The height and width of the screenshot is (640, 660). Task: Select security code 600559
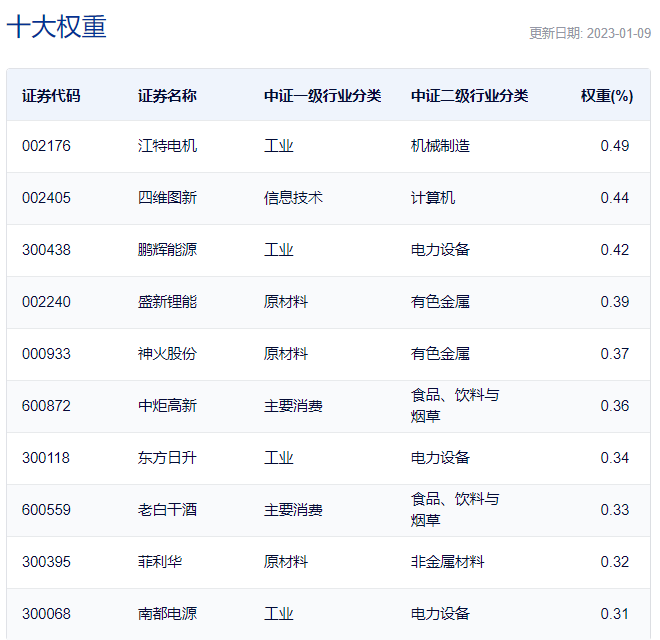coord(46,510)
